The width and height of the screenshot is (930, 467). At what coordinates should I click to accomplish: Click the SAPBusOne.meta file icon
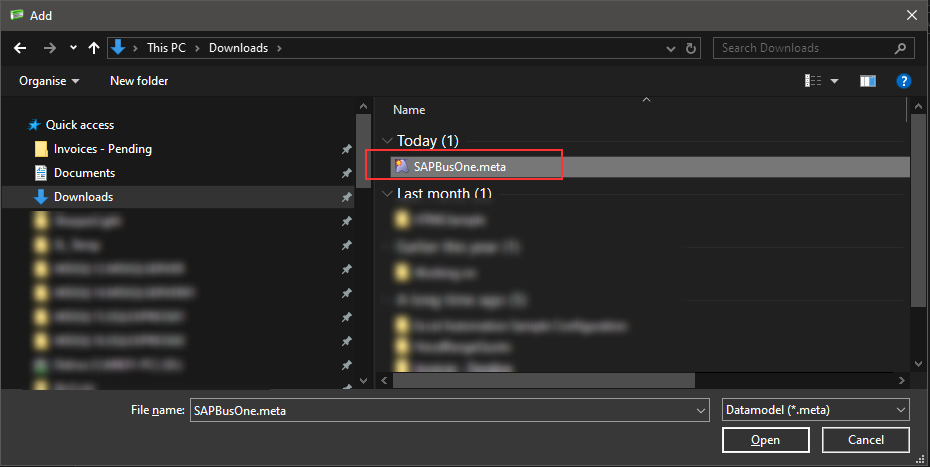coord(402,166)
